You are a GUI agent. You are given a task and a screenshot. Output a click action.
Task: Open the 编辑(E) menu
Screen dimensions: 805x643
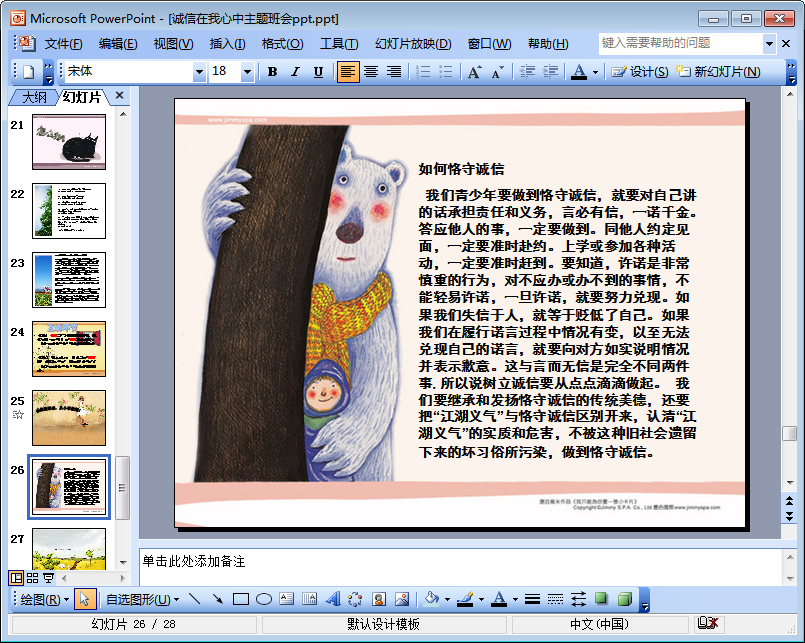(118, 44)
